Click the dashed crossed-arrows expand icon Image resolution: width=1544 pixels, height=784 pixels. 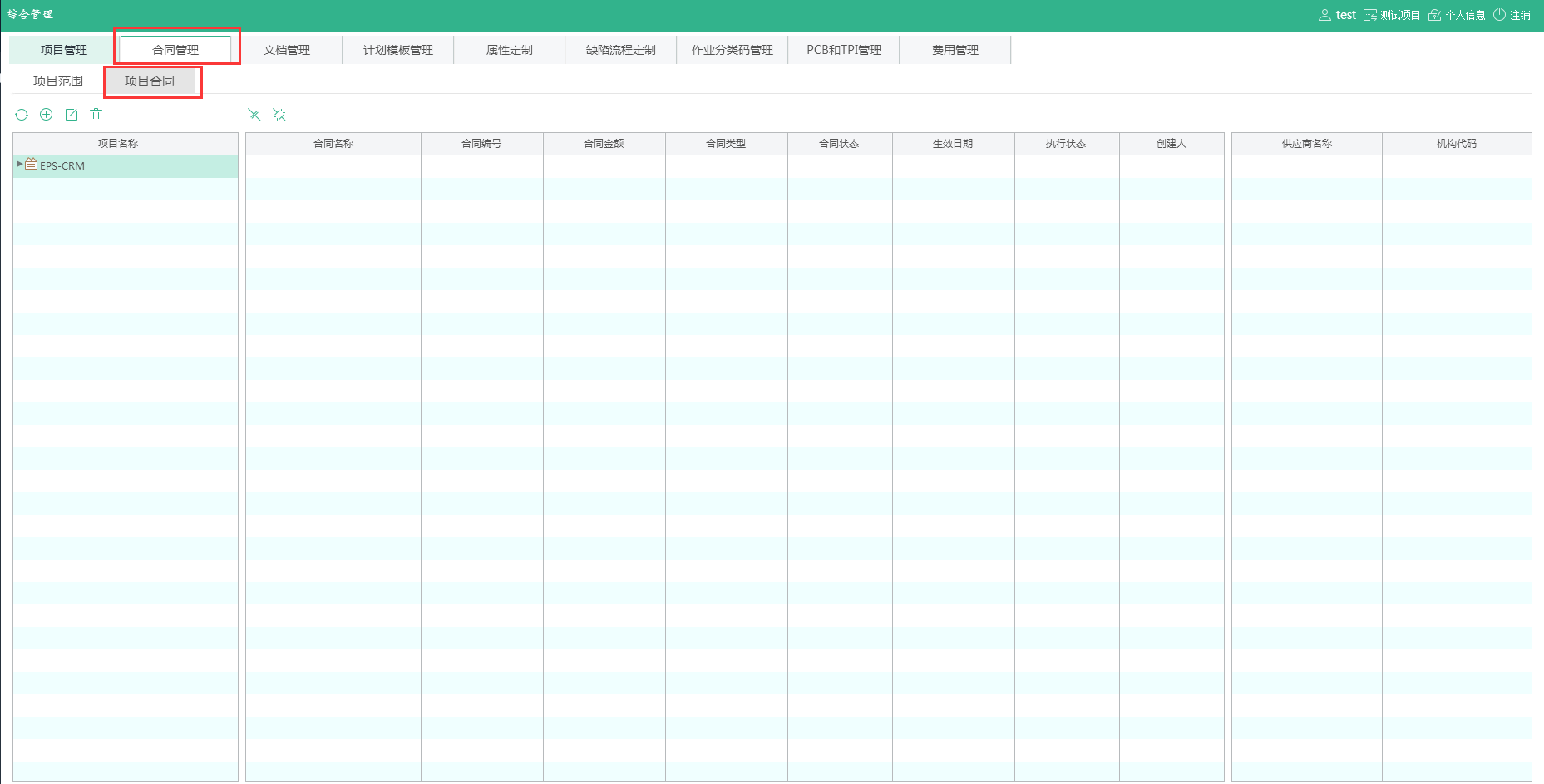[x=279, y=115]
